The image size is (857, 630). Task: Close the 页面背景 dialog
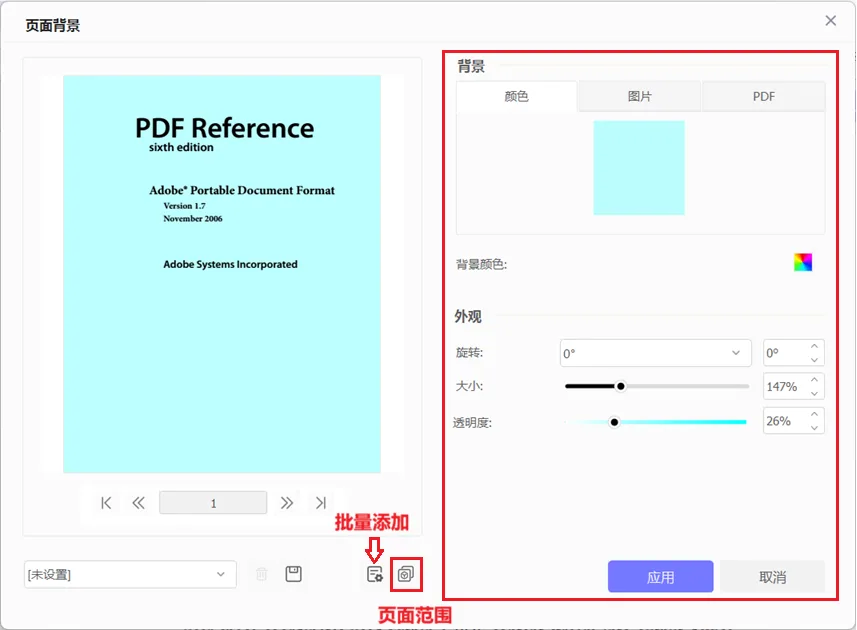pyautogui.click(x=831, y=21)
